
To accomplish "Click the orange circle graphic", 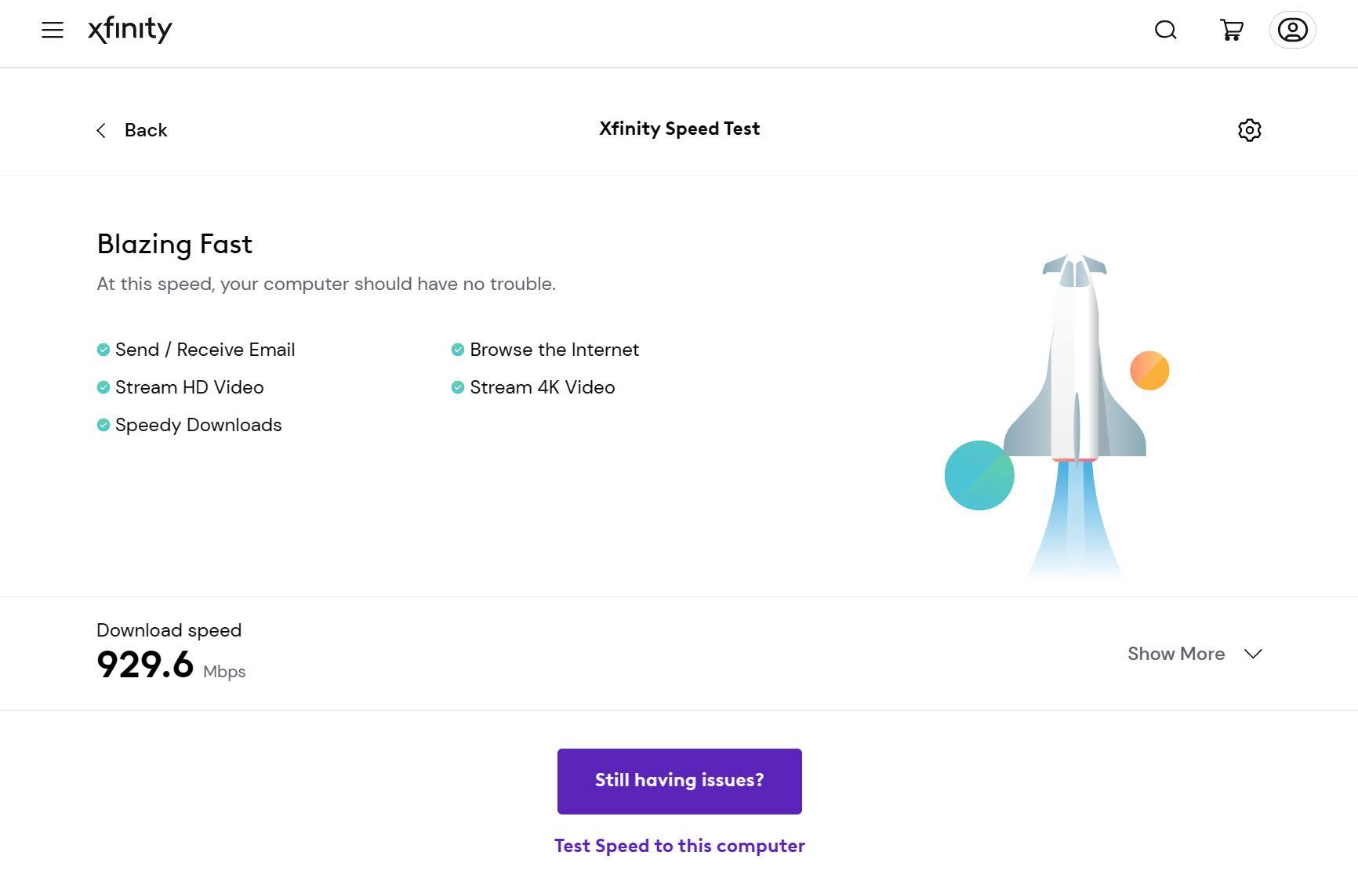I will (x=1149, y=371).
